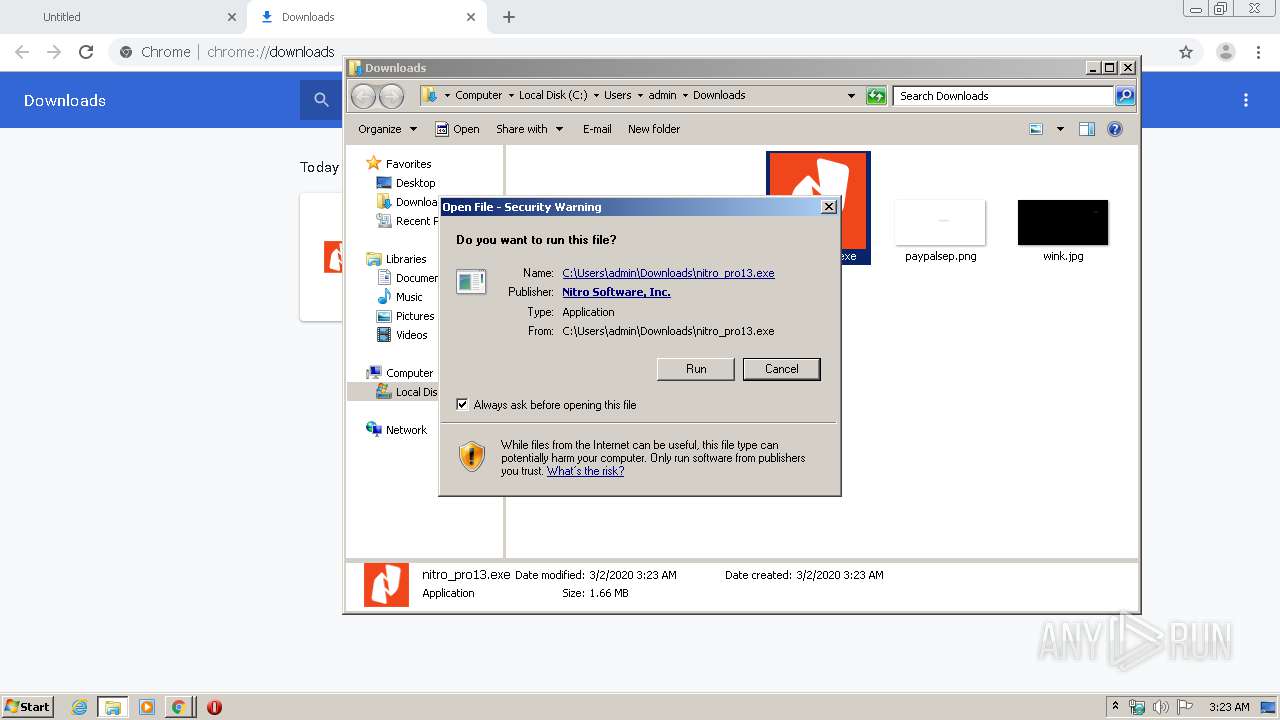1280x720 pixels.
Task: Click the Explorer search magnifier icon
Action: pos(1125,96)
